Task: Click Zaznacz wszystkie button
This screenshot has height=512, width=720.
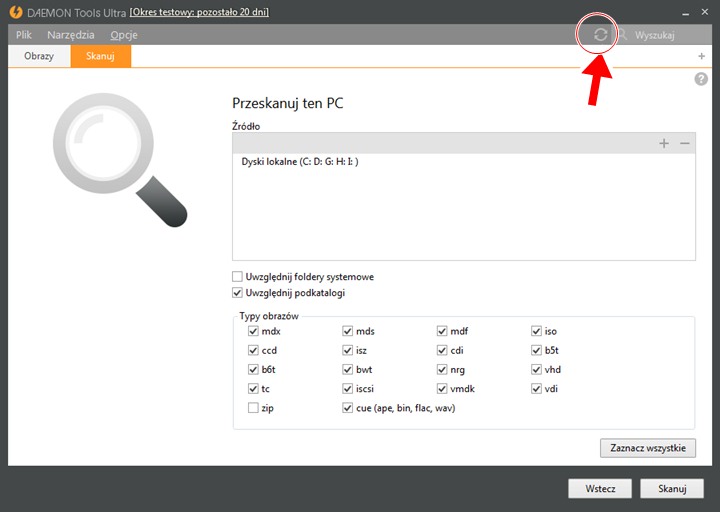Action: tap(647, 448)
